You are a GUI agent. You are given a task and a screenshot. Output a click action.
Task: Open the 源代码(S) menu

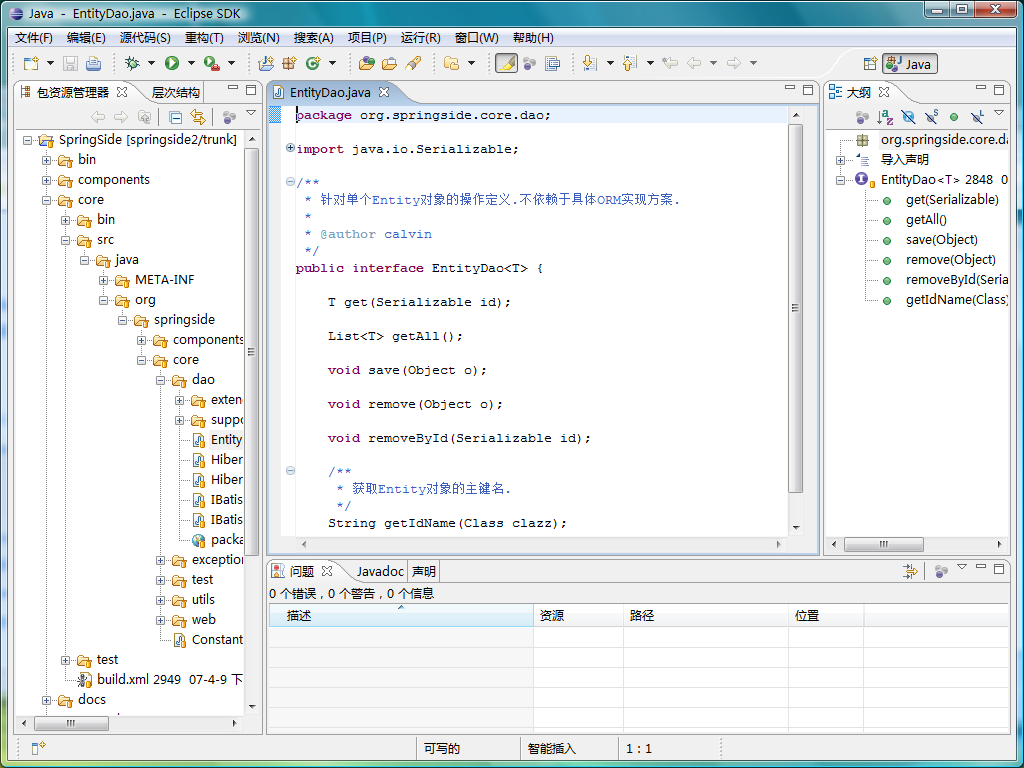(x=145, y=38)
